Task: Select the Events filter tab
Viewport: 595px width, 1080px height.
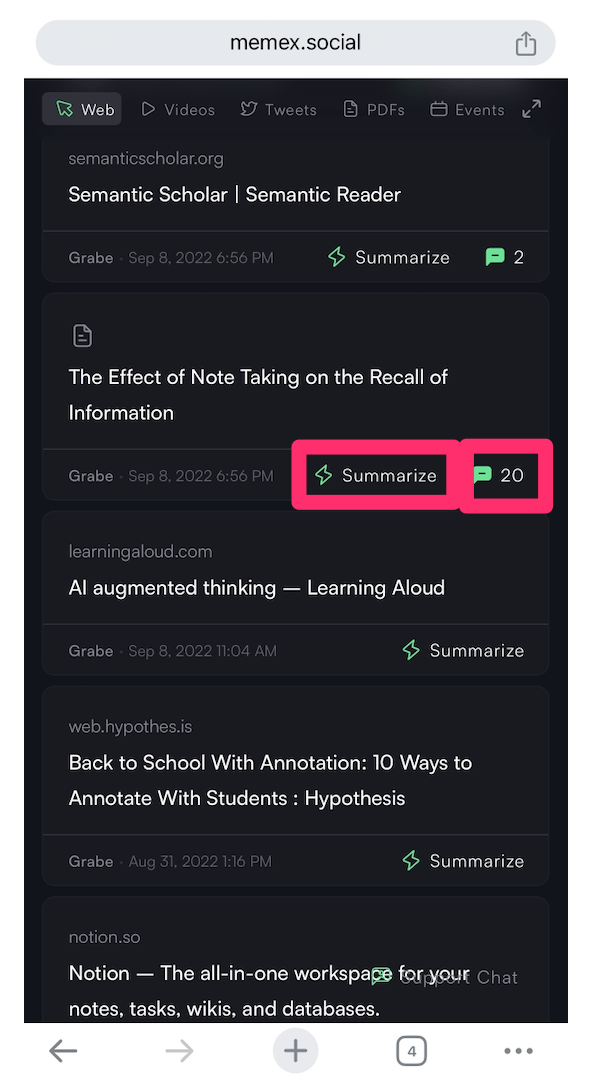Action: (468, 110)
